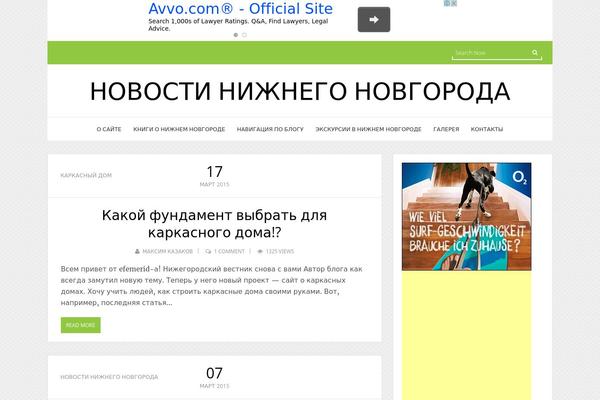The width and height of the screenshot is (600, 400).
Task: Open the AdChoices info icon
Action: point(447,3)
